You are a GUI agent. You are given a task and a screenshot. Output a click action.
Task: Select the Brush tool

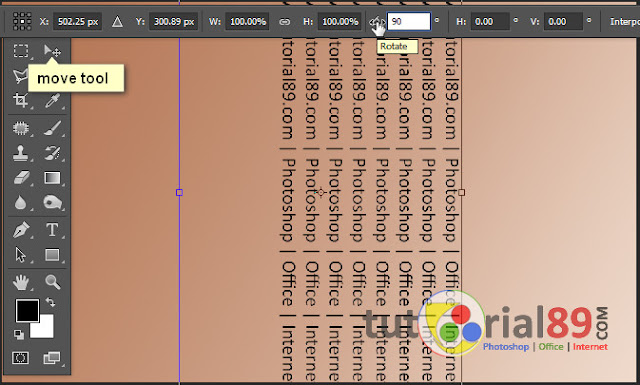click(52, 128)
